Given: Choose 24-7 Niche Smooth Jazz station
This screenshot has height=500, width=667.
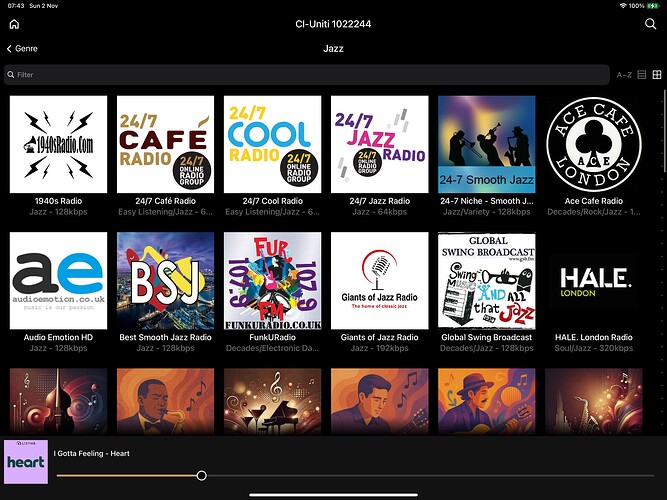Looking at the screenshot, I should pyautogui.click(x=486, y=144).
